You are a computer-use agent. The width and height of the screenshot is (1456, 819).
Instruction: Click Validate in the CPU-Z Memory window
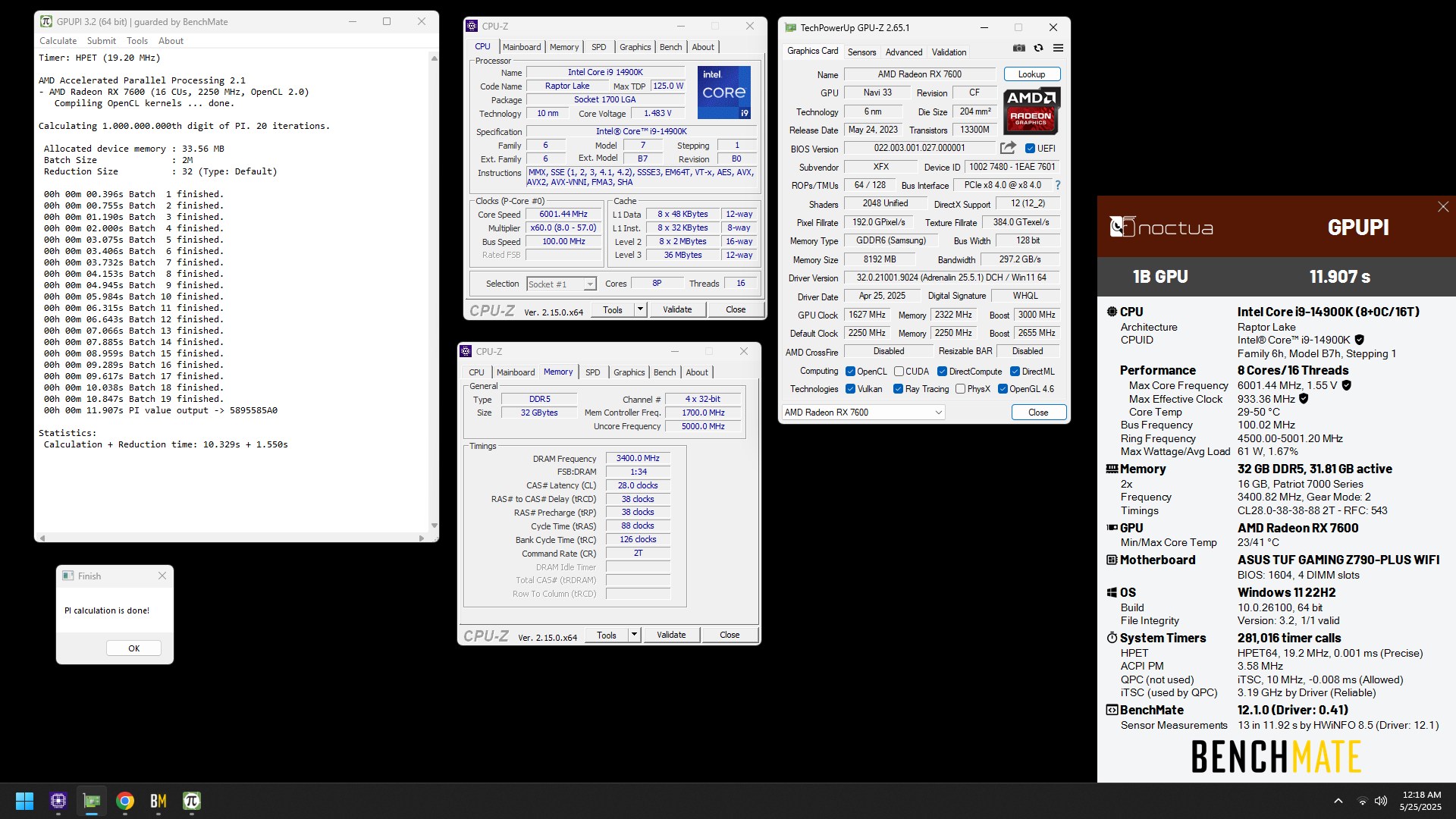pos(671,635)
